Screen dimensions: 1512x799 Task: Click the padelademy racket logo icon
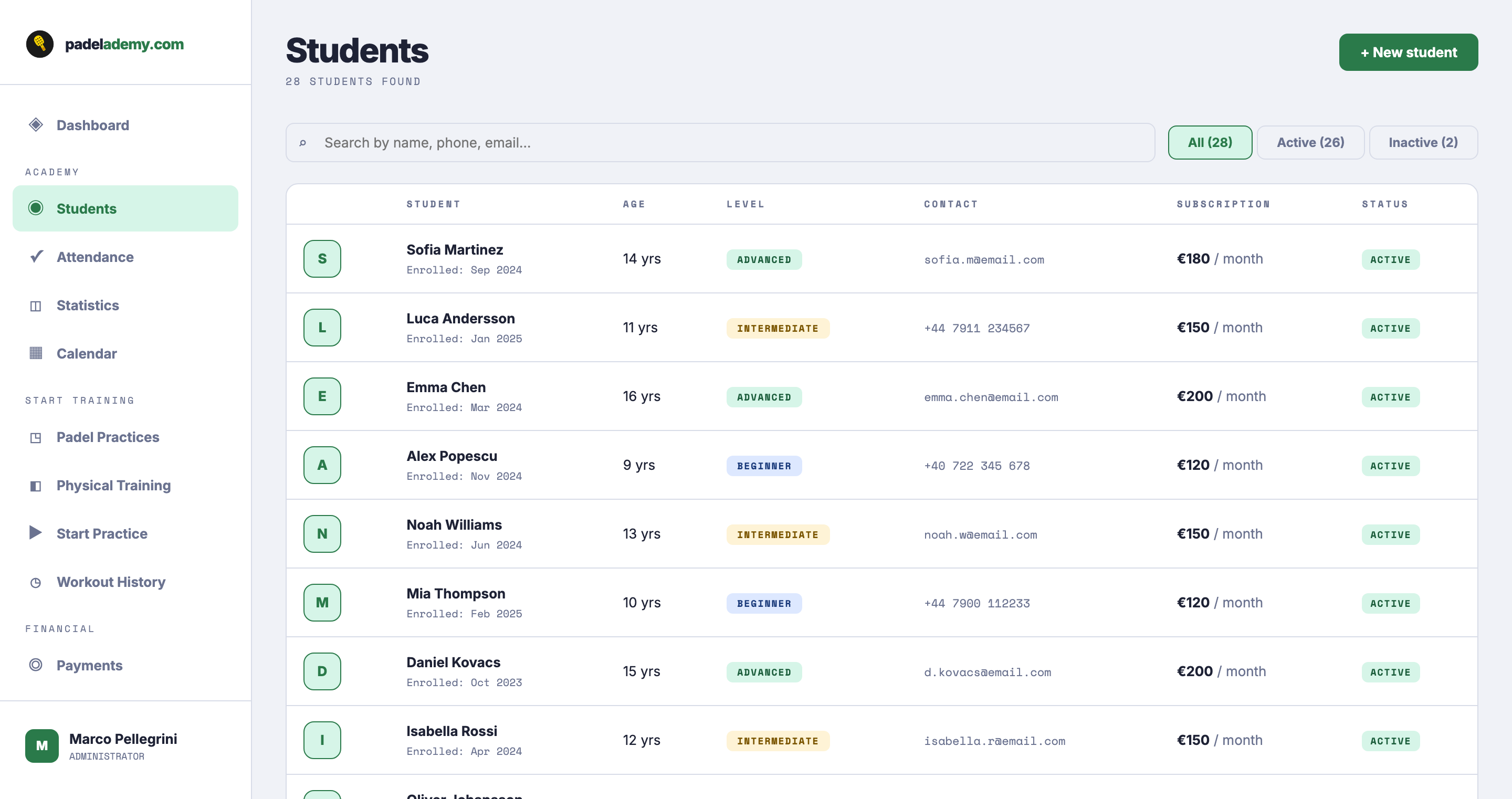pos(39,44)
